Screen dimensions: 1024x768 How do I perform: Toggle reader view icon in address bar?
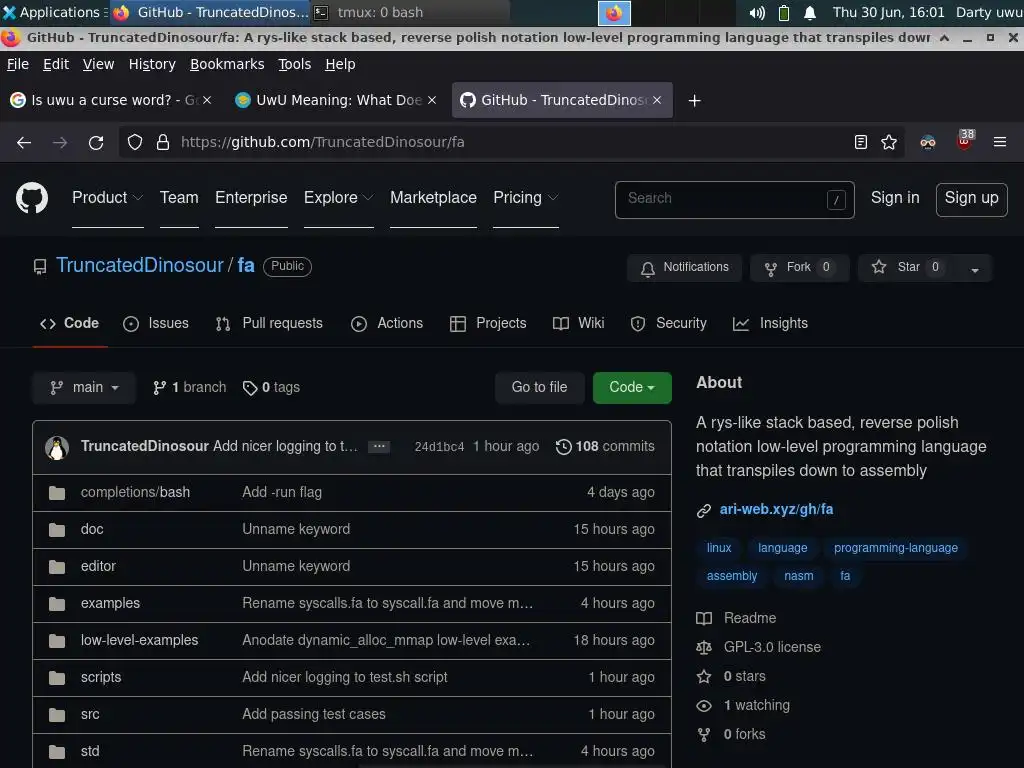pos(861,142)
